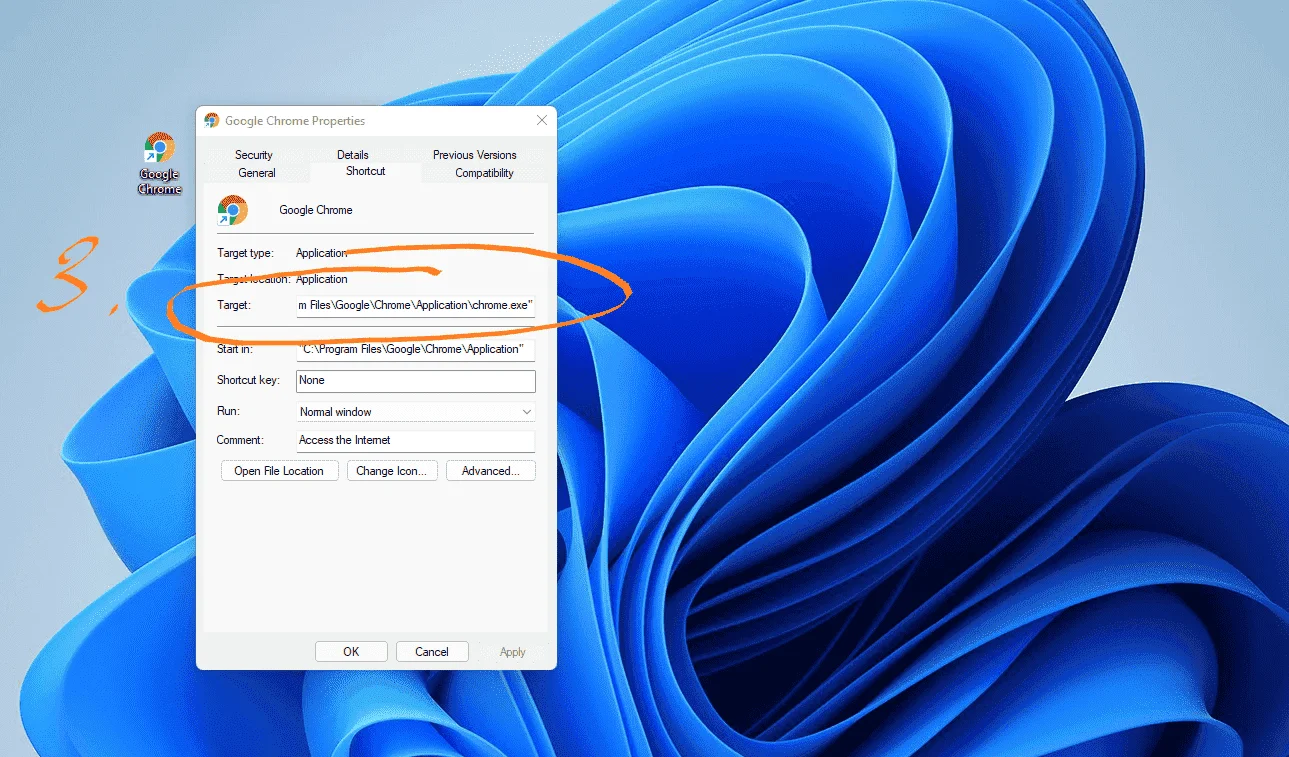This screenshot has width=1289, height=757.
Task: Click into the Target path field
Action: point(416,305)
